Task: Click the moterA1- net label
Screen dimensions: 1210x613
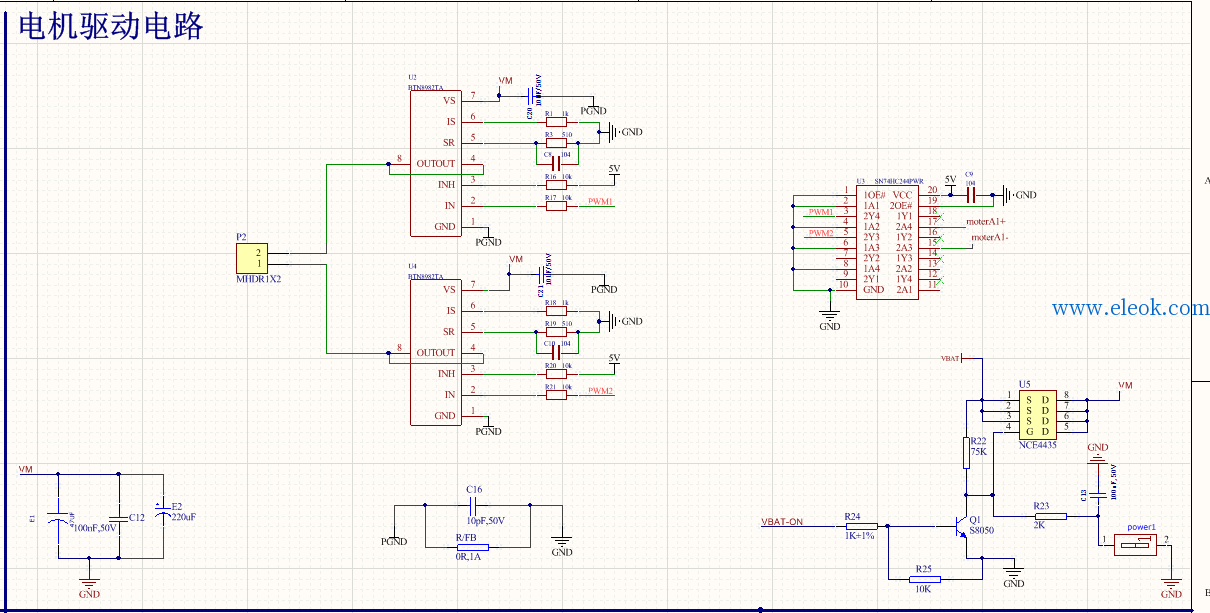Action: click(990, 237)
